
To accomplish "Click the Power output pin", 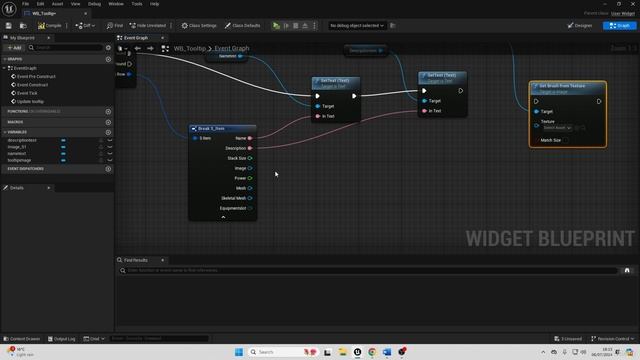I will pos(250,178).
